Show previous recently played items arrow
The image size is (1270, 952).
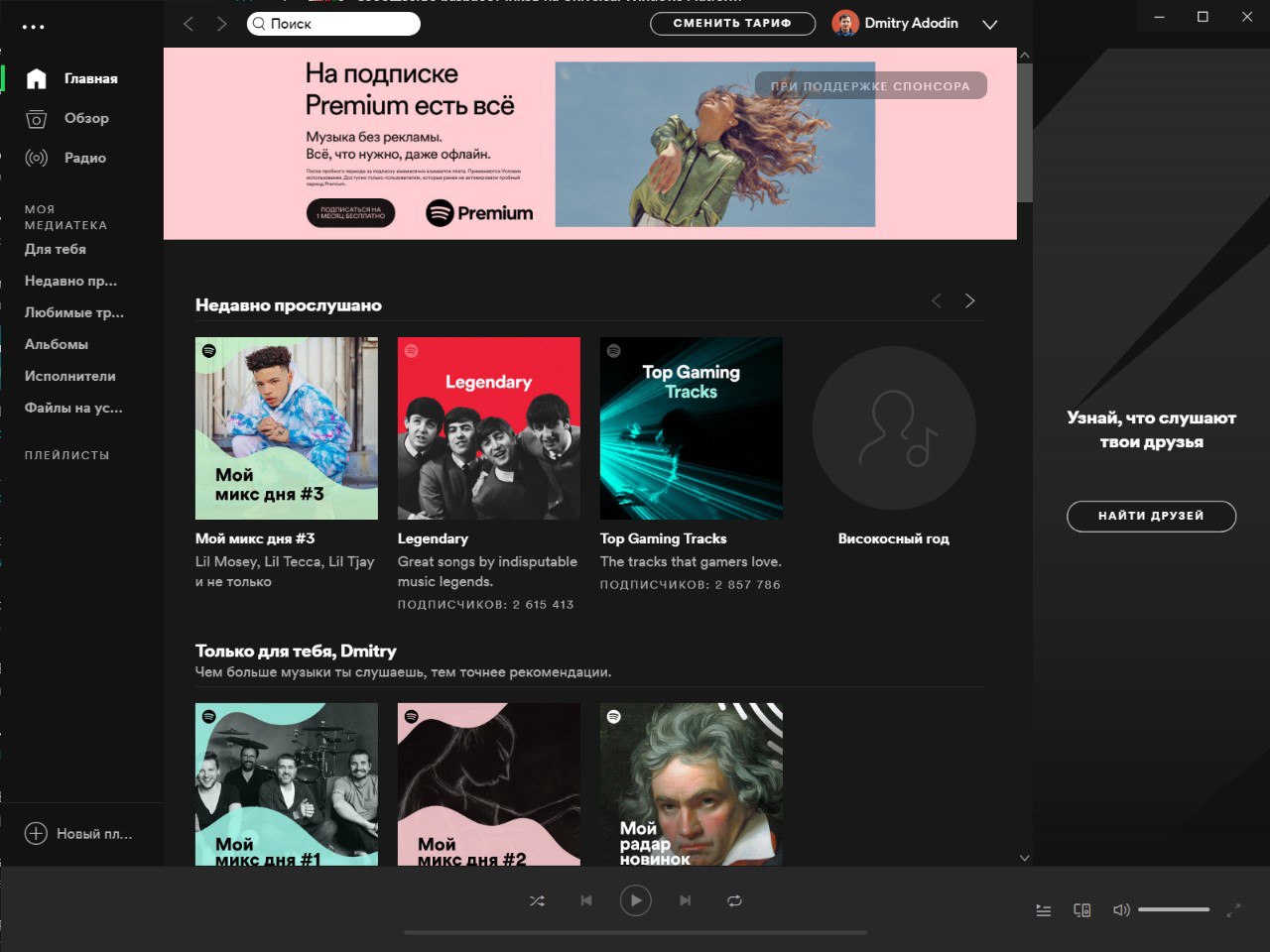point(936,300)
